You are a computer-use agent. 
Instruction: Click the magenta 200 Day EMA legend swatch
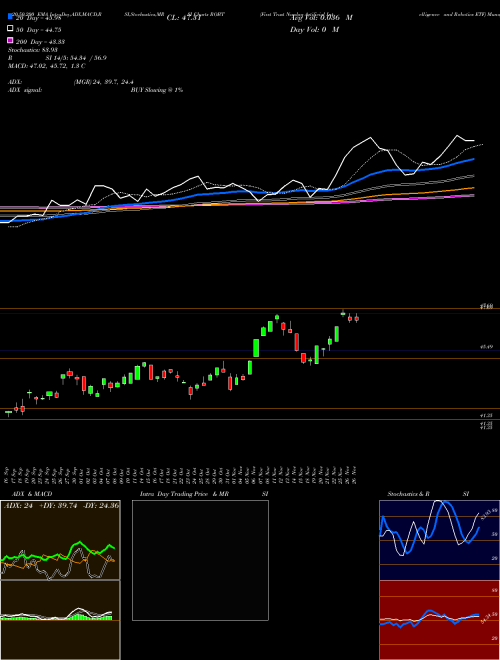tap(10, 40)
